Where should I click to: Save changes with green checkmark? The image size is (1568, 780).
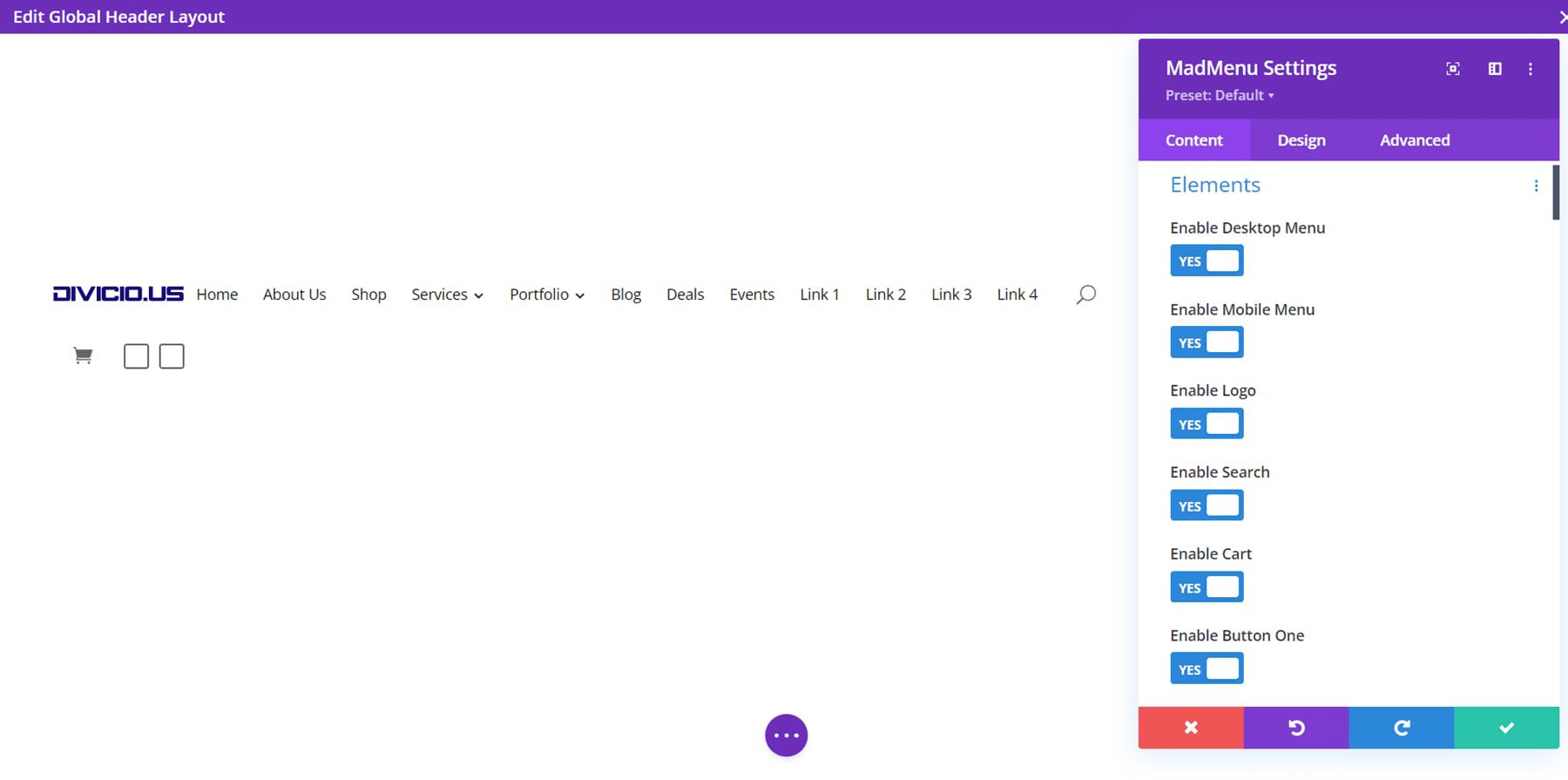pyautogui.click(x=1506, y=728)
